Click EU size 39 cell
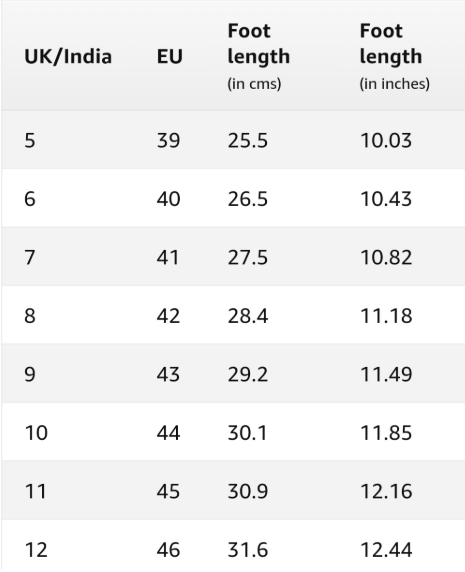465x572 pixels. [x=168, y=140]
